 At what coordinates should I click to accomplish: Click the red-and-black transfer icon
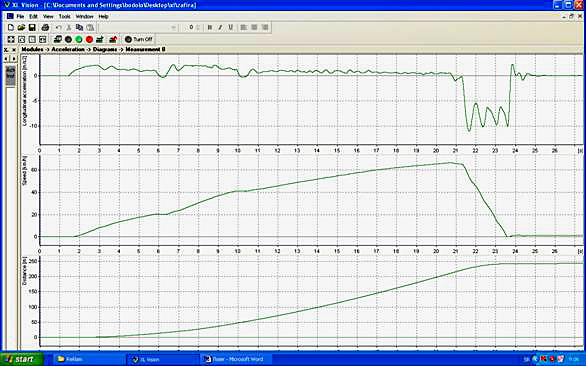pyautogui.click(x=113, y=39)
